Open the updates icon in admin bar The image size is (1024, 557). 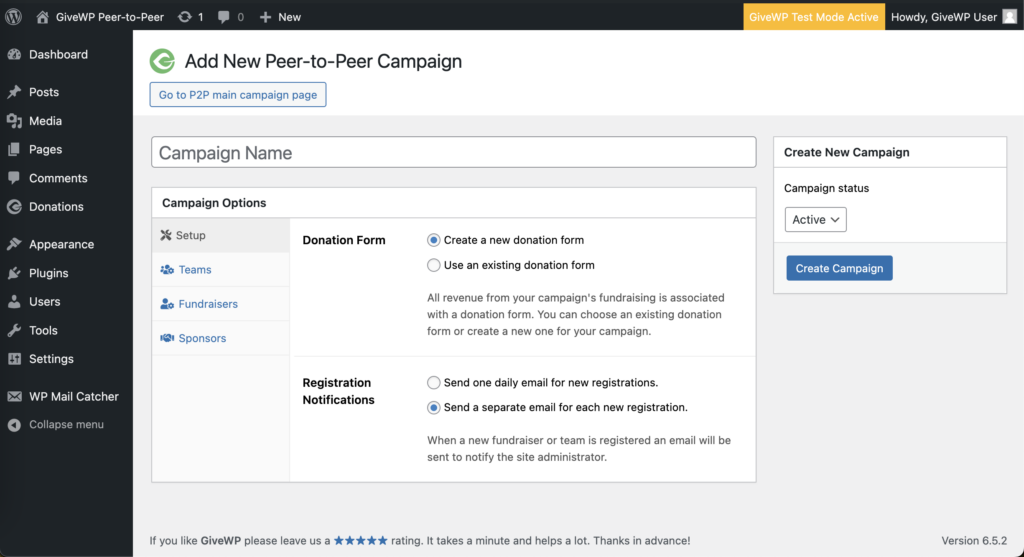(185, 17)
